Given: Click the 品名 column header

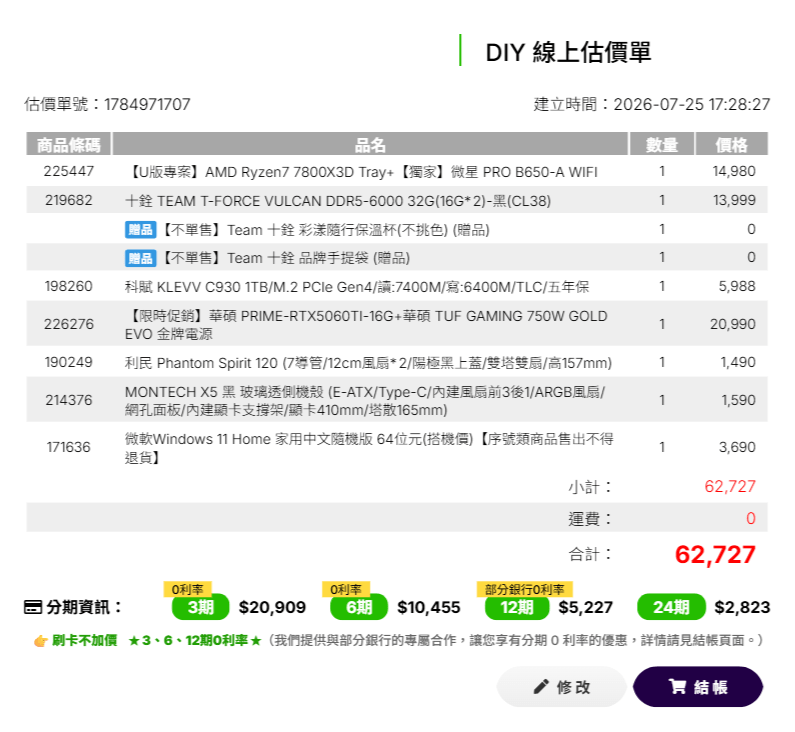Looking at the screenshot, I should 370,144.
